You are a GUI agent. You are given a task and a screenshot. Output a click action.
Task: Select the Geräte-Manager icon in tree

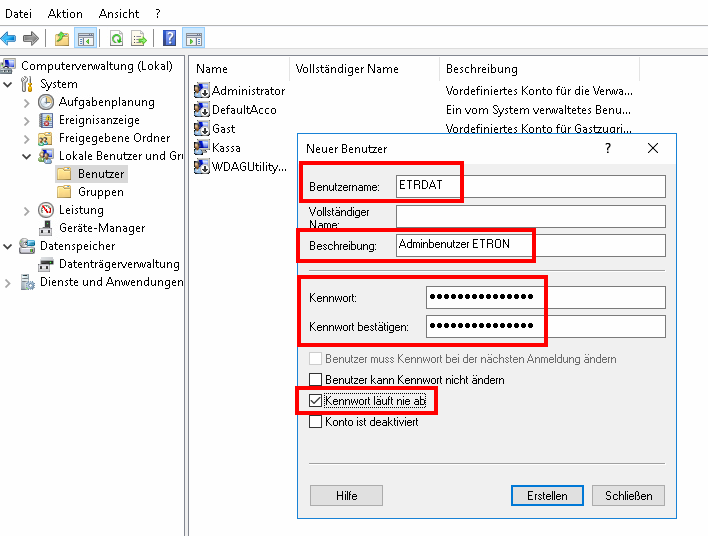[x=46, y=228]
